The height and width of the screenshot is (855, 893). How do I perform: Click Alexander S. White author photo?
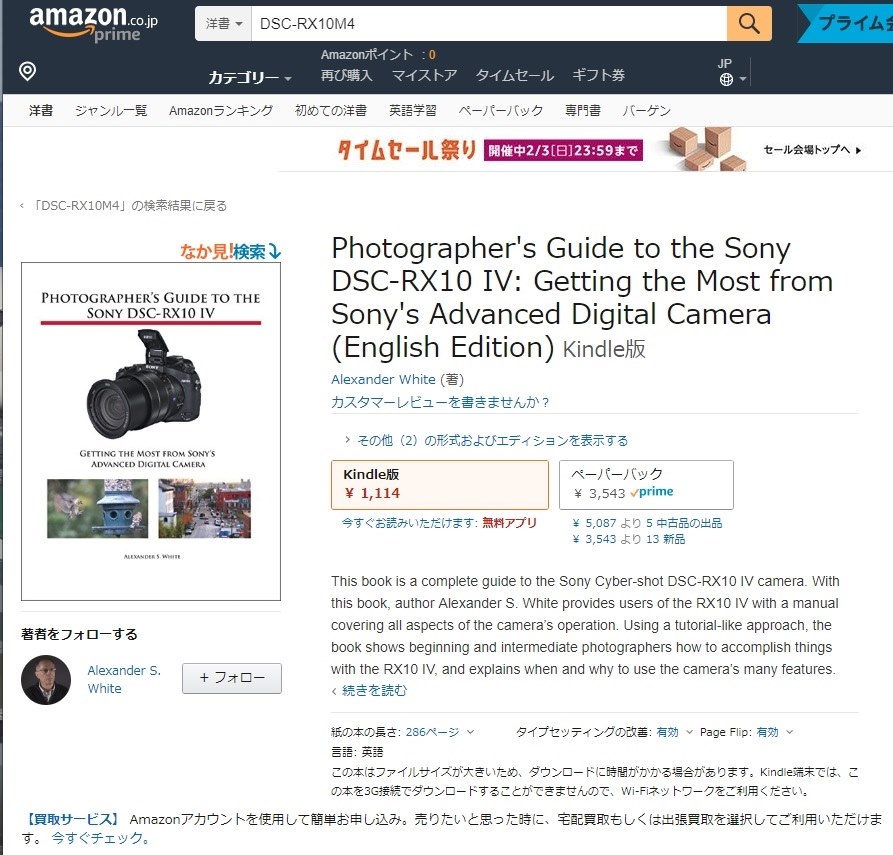46,680
